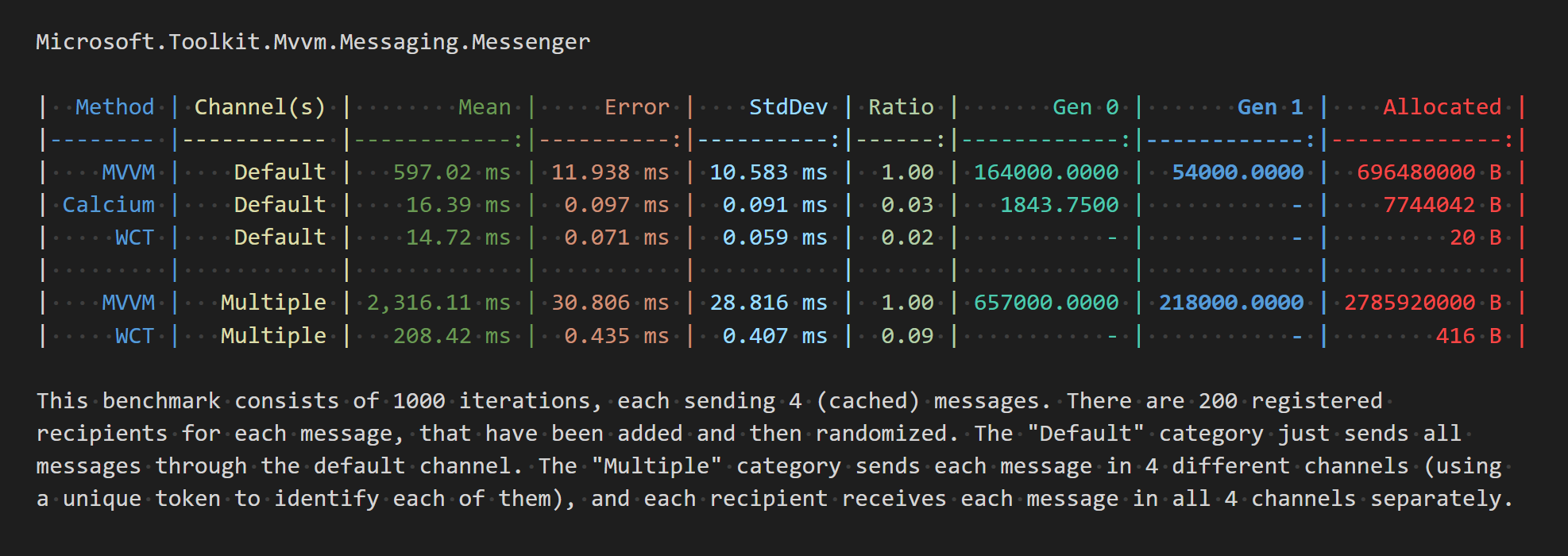
Task: Click the 20 B allocated value
Action: [1476, 237]
